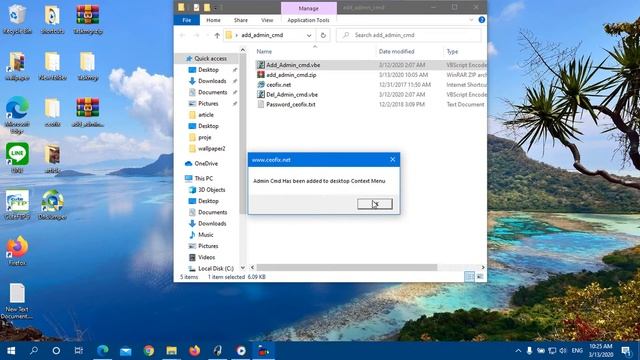This screenshot has height=360, width=640.
Task: Open Mail app from the taskbar
Action: [x=126, y=351]
